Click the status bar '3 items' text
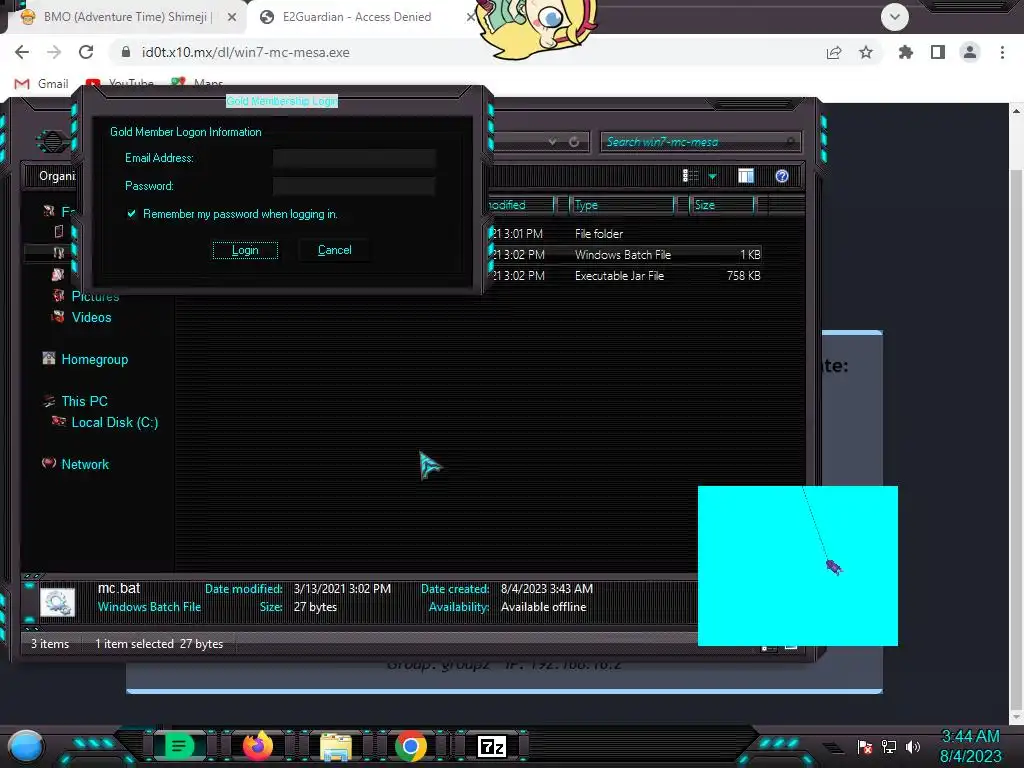 point(50,644)
